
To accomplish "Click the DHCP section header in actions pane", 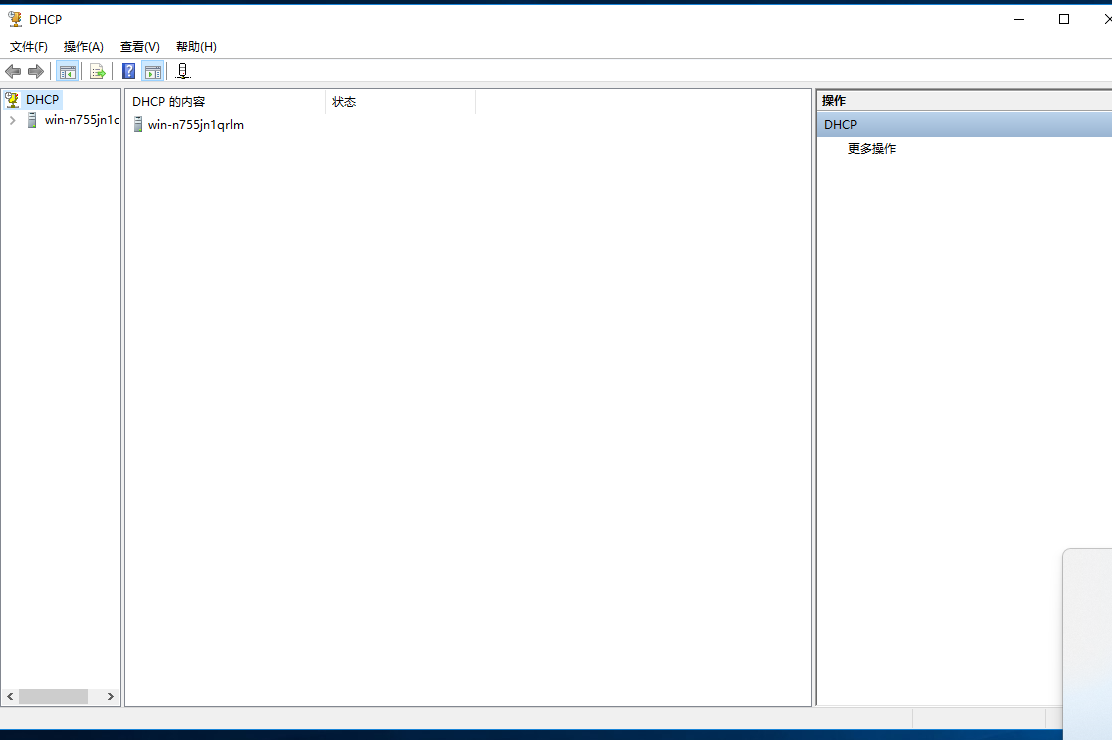I will (x=964, y=125).
